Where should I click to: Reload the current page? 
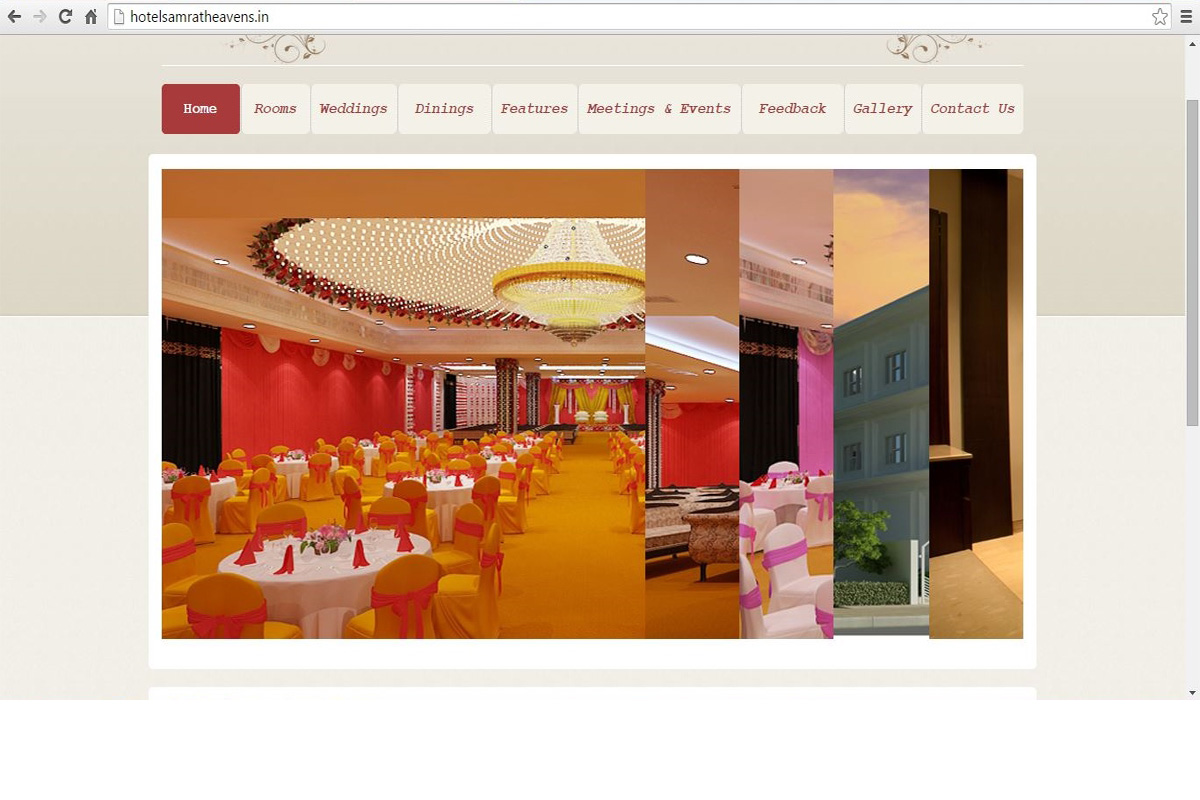(65, 17)
